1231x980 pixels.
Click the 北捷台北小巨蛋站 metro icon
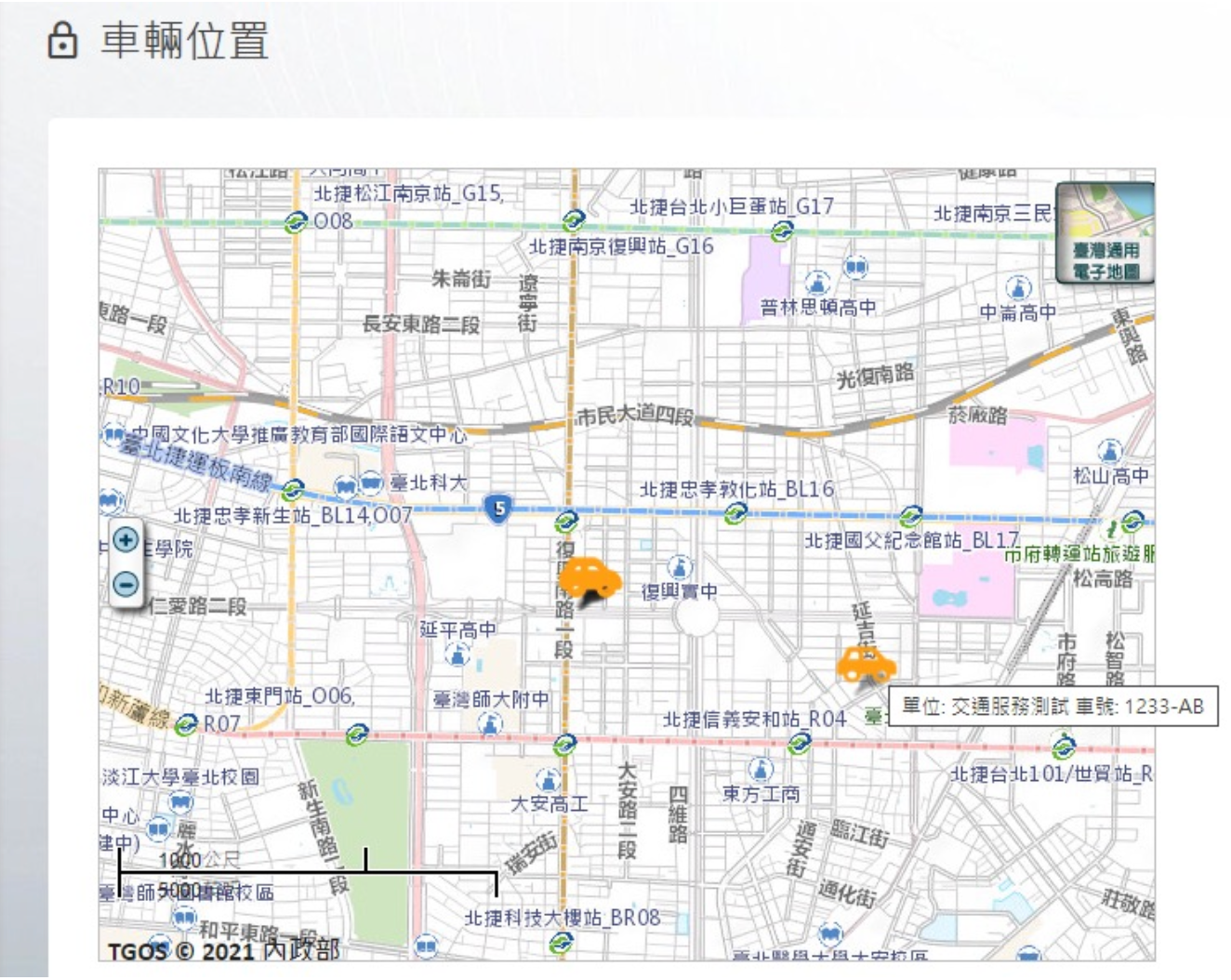click(782, 230)
